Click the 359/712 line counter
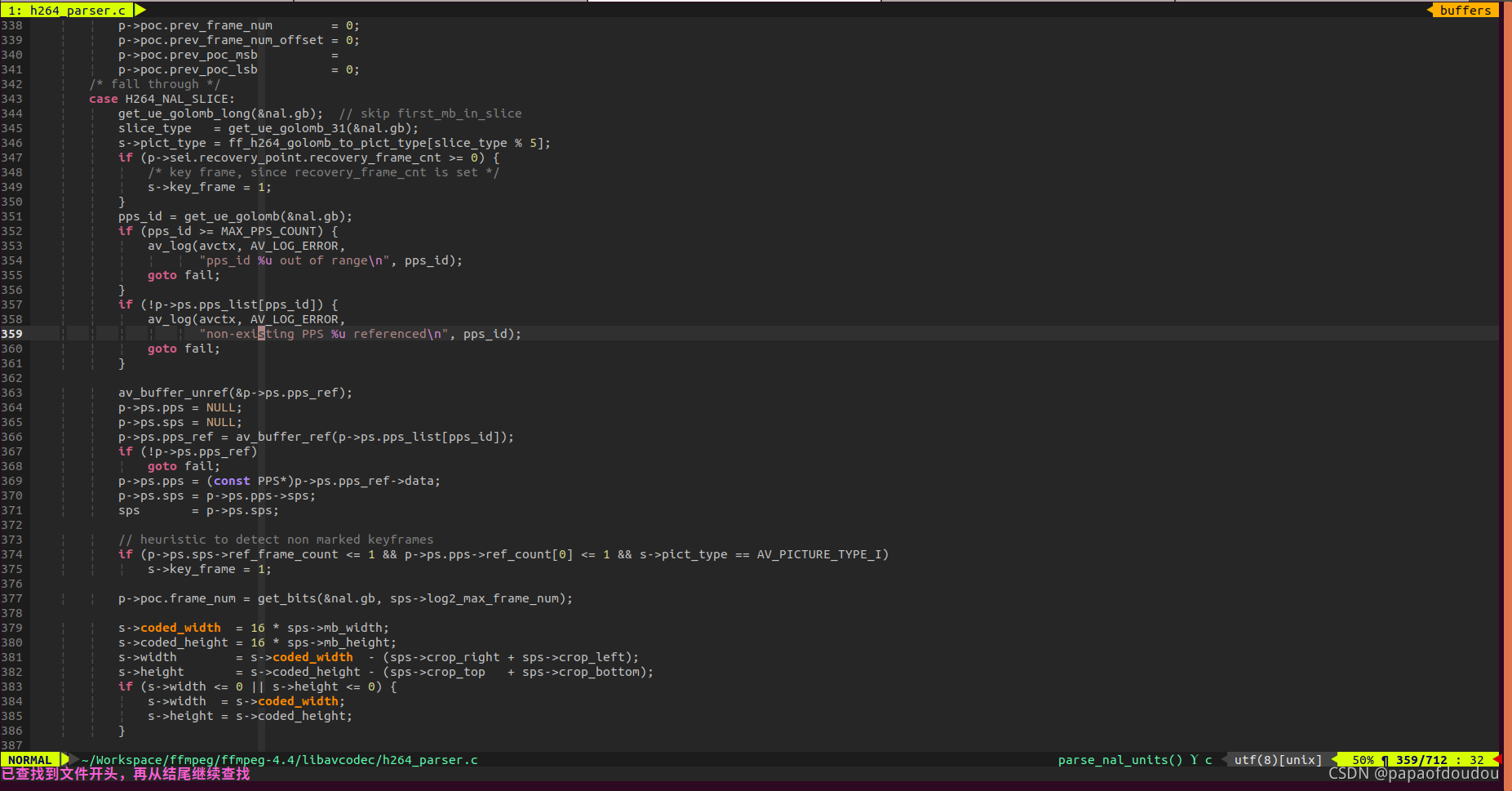 (1421, 759)
